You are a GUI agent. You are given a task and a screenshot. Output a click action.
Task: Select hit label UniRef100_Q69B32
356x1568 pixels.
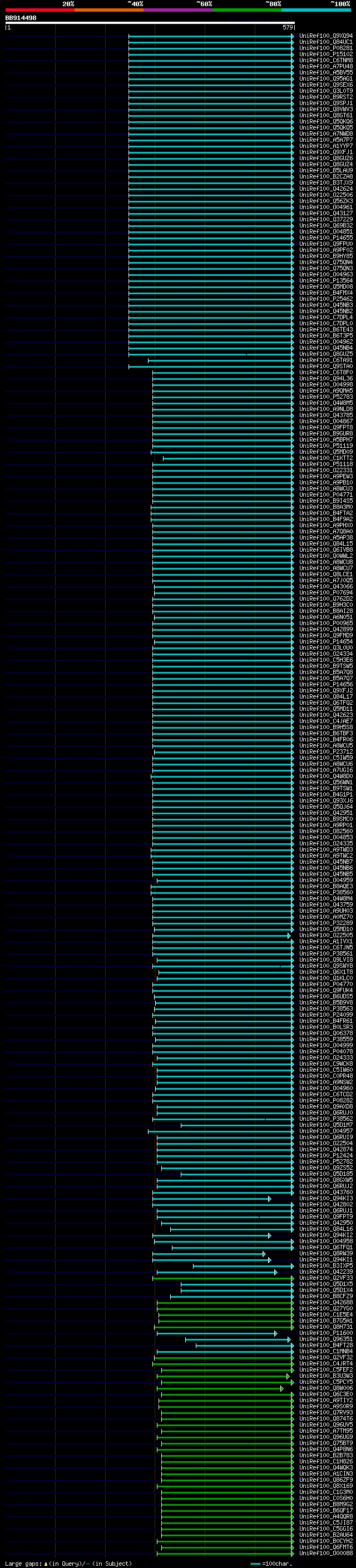(x=326, y=226)
